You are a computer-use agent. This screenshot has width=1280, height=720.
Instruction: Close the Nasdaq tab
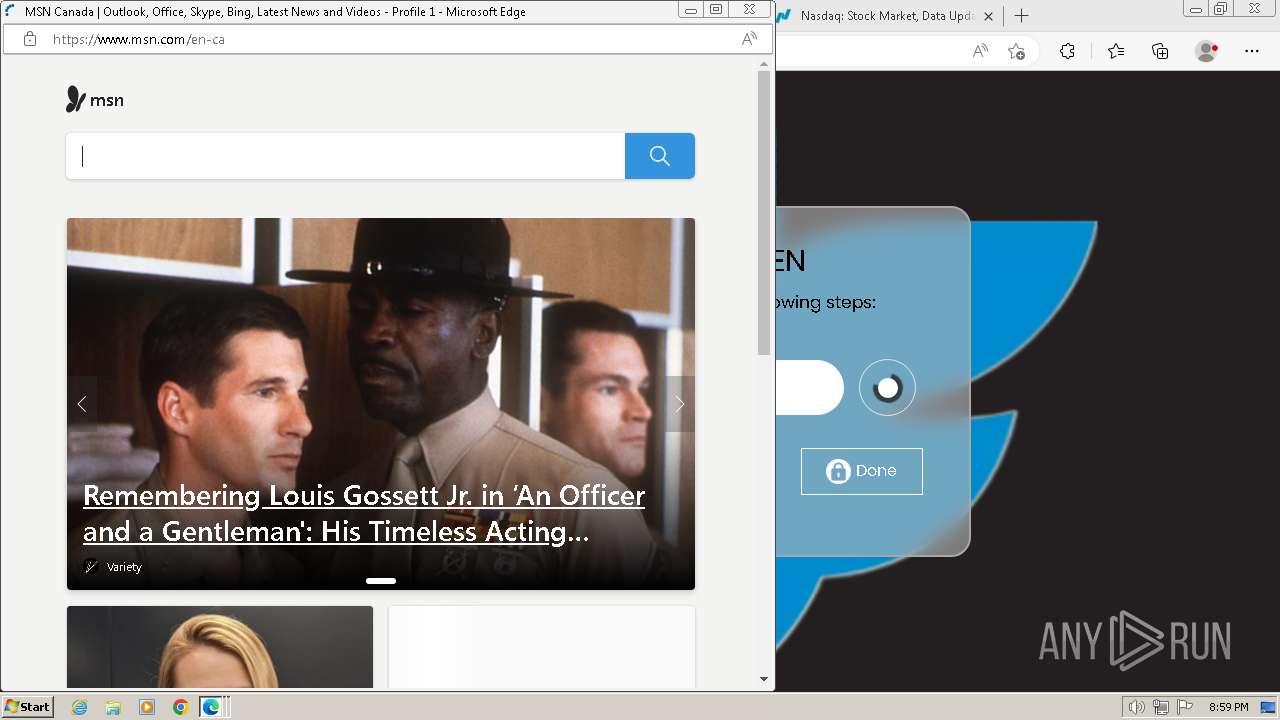(x=989, y=16)
